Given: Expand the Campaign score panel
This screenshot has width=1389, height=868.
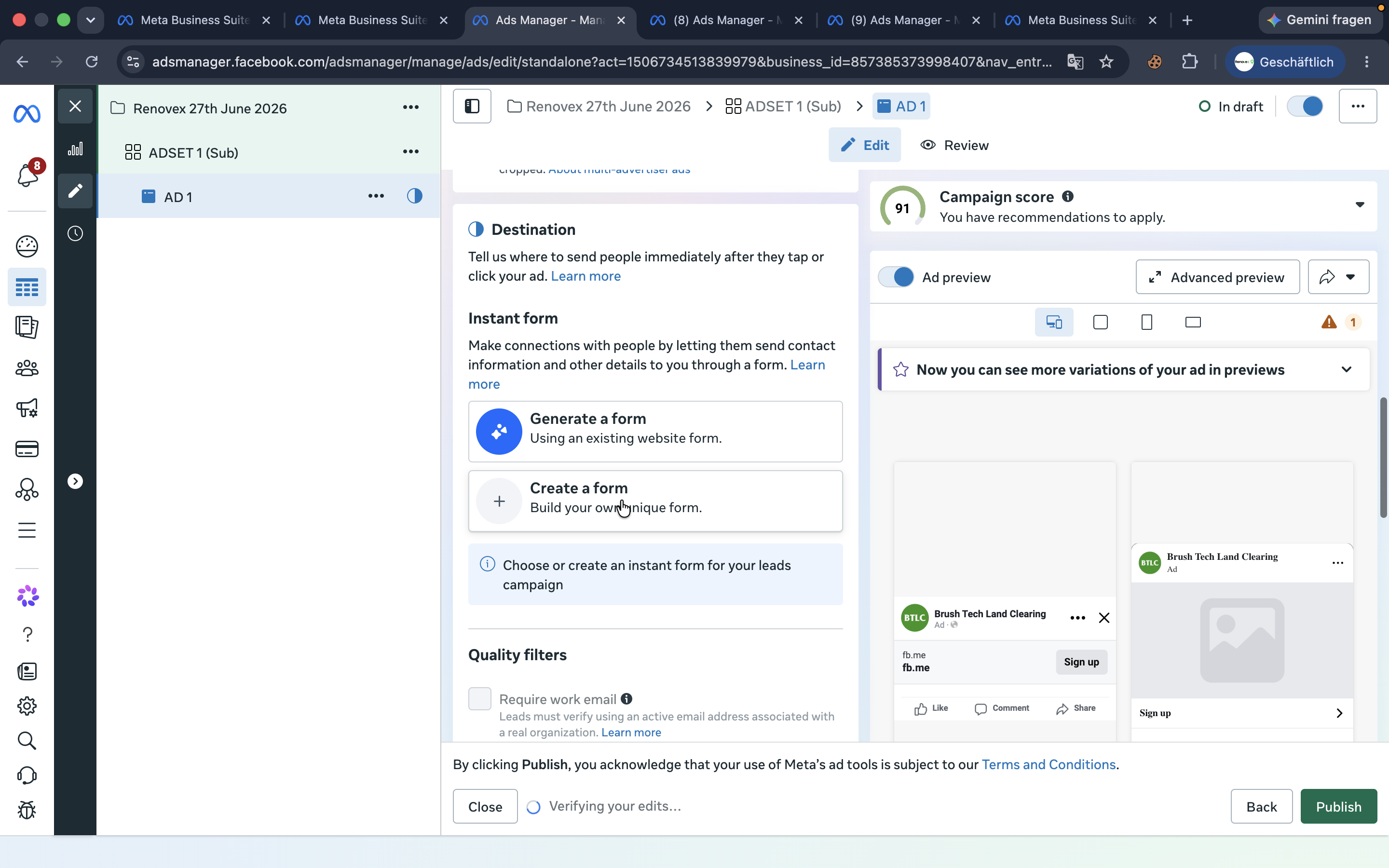Looking at the screenshot, I should click(x=1360, y=205).
